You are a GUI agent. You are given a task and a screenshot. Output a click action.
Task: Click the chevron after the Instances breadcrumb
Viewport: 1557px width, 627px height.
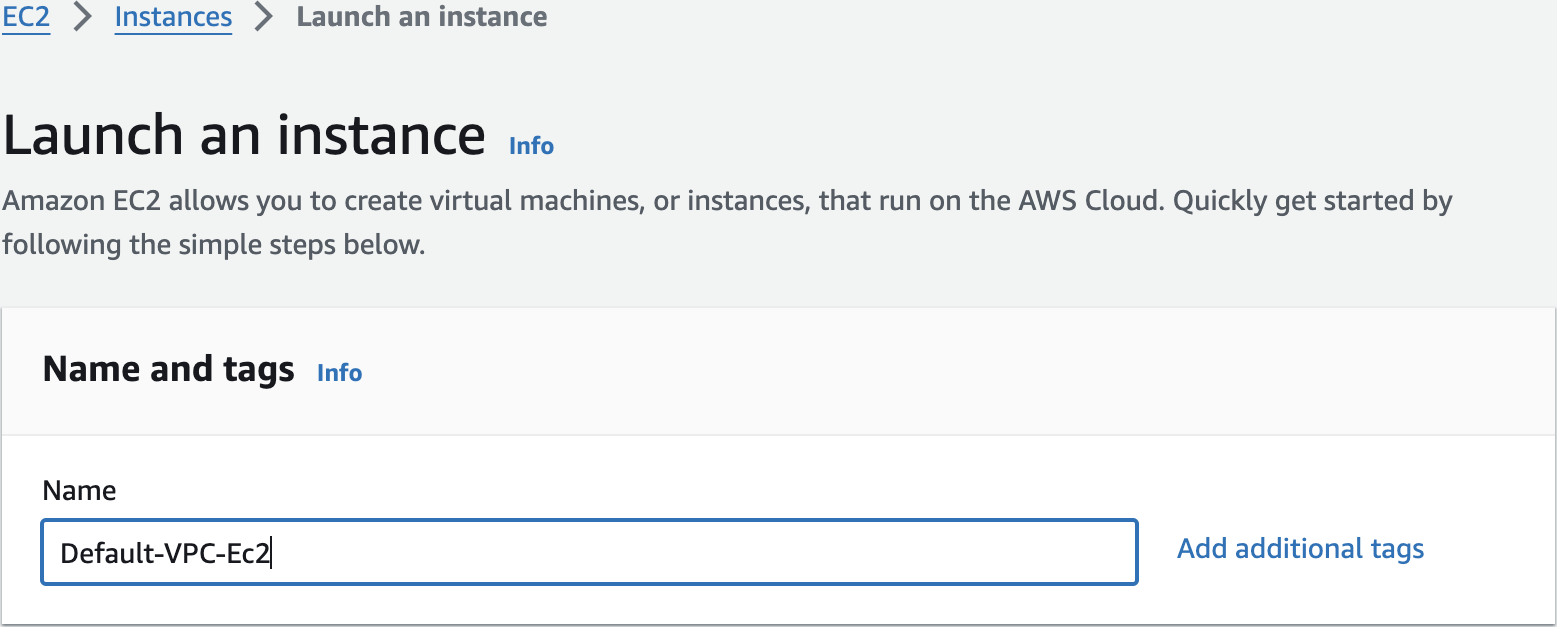point(264,17)
